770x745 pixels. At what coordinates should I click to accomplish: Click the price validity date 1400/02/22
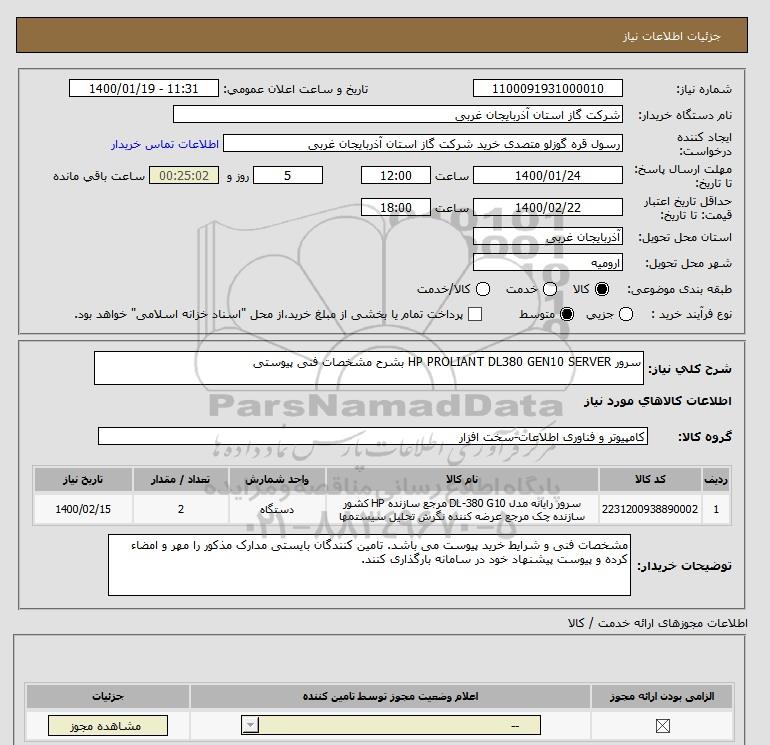[548, 207]
